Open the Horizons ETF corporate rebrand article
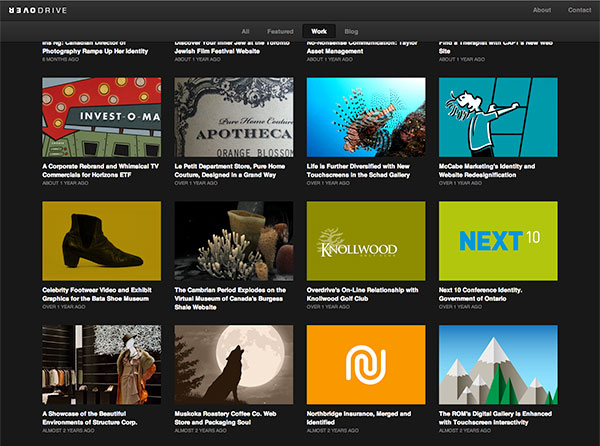 point(100,171)
